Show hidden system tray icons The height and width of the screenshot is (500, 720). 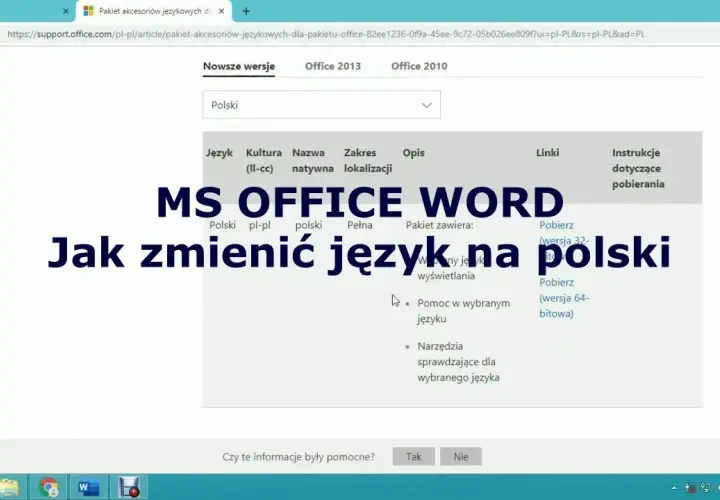(674, 489)
